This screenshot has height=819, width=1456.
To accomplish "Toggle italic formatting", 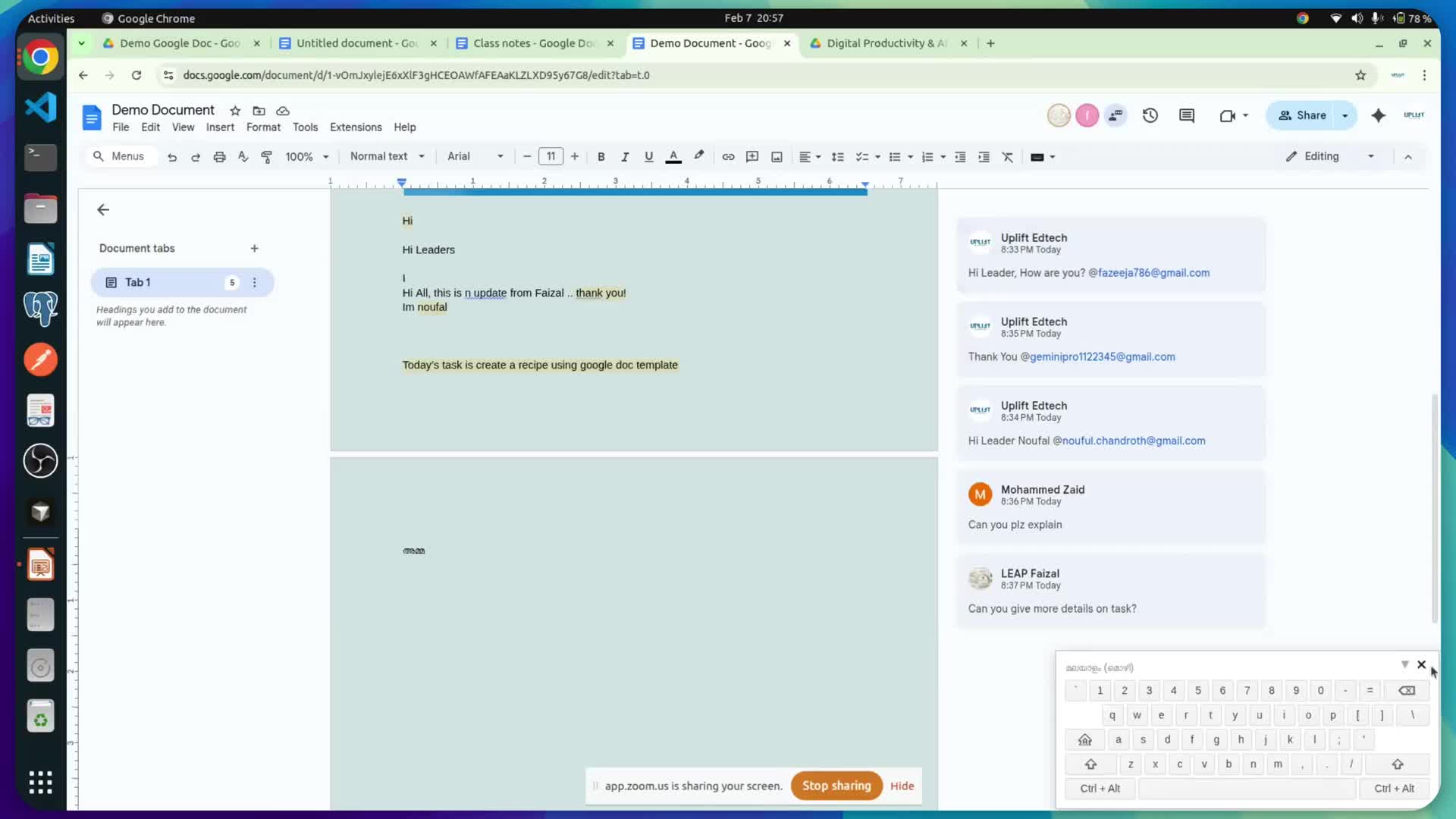I will click(625, 157).
